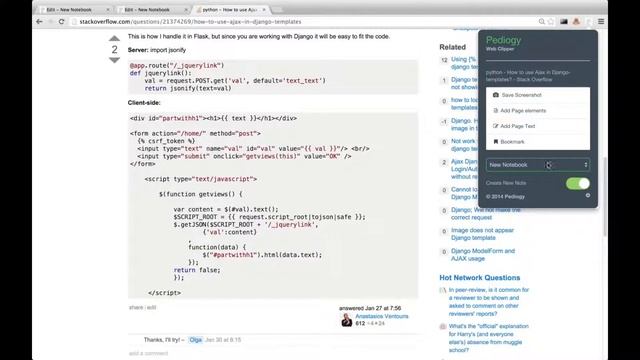Click the @app.route code line
The height and width of the screenshot is (360, 640).
pos(177,65)
